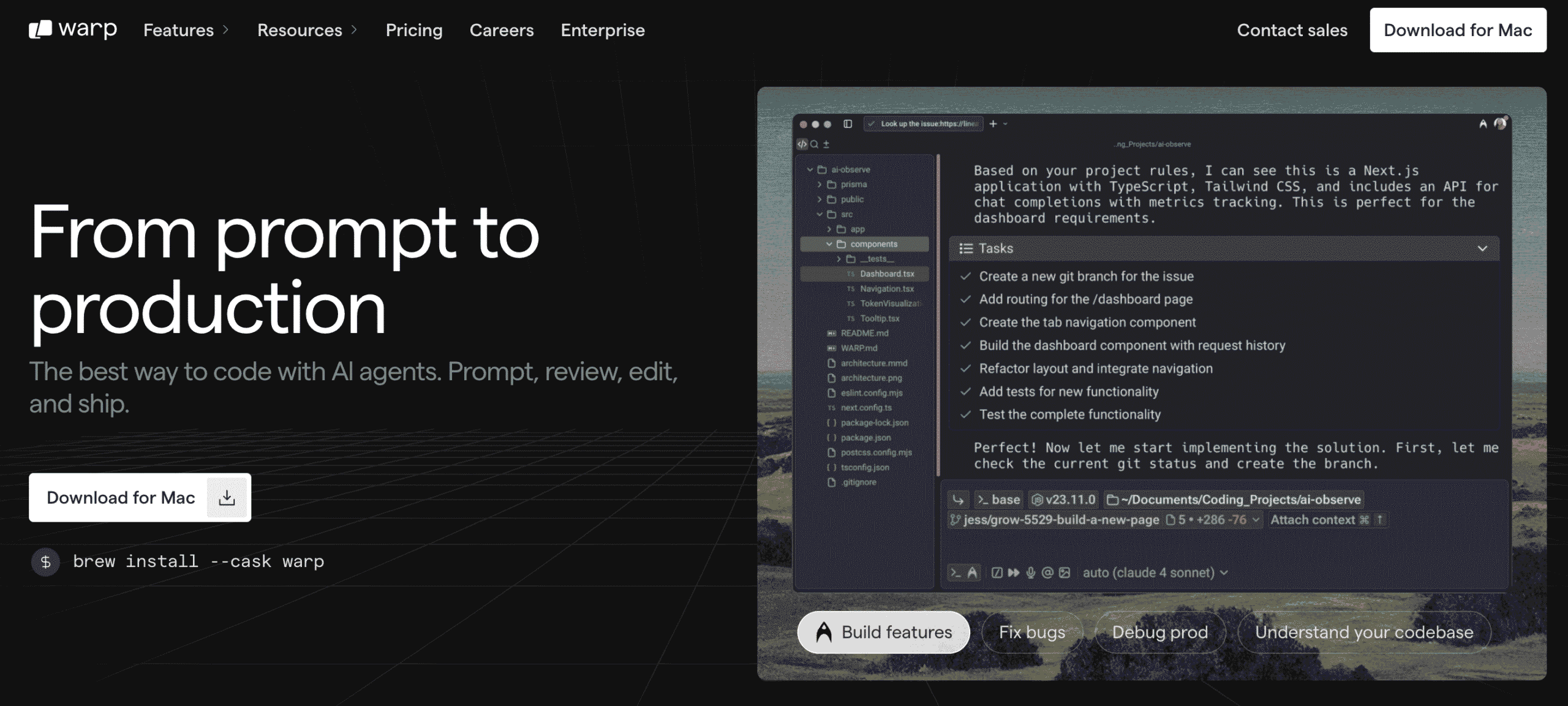Click the Build features rocket icon
The width and height of the screenshot is (1568, 706).
pyautogui.click(x=824, y=633)
